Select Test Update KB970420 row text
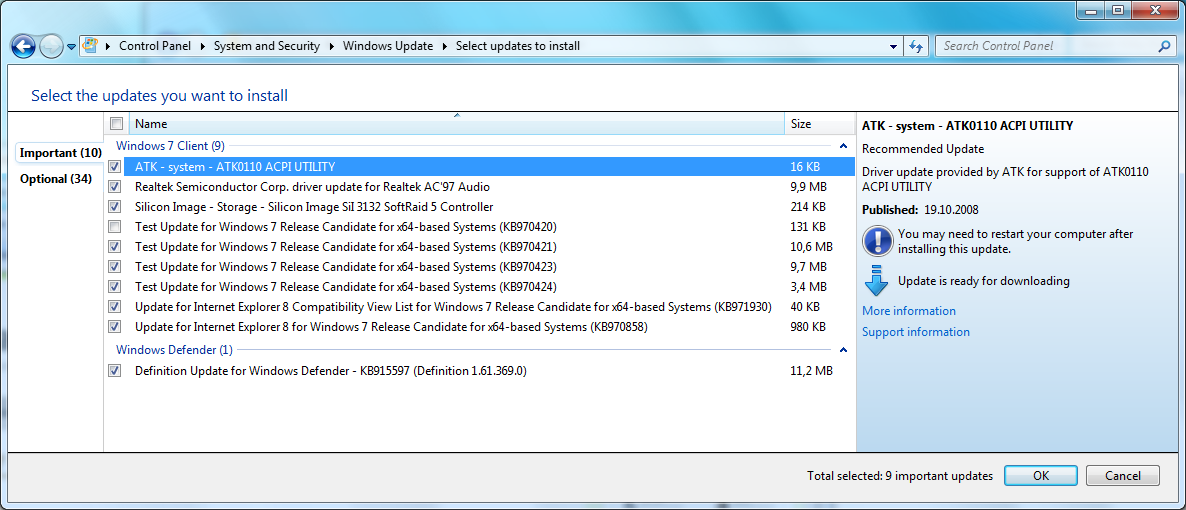 click(x=346, y=226)
